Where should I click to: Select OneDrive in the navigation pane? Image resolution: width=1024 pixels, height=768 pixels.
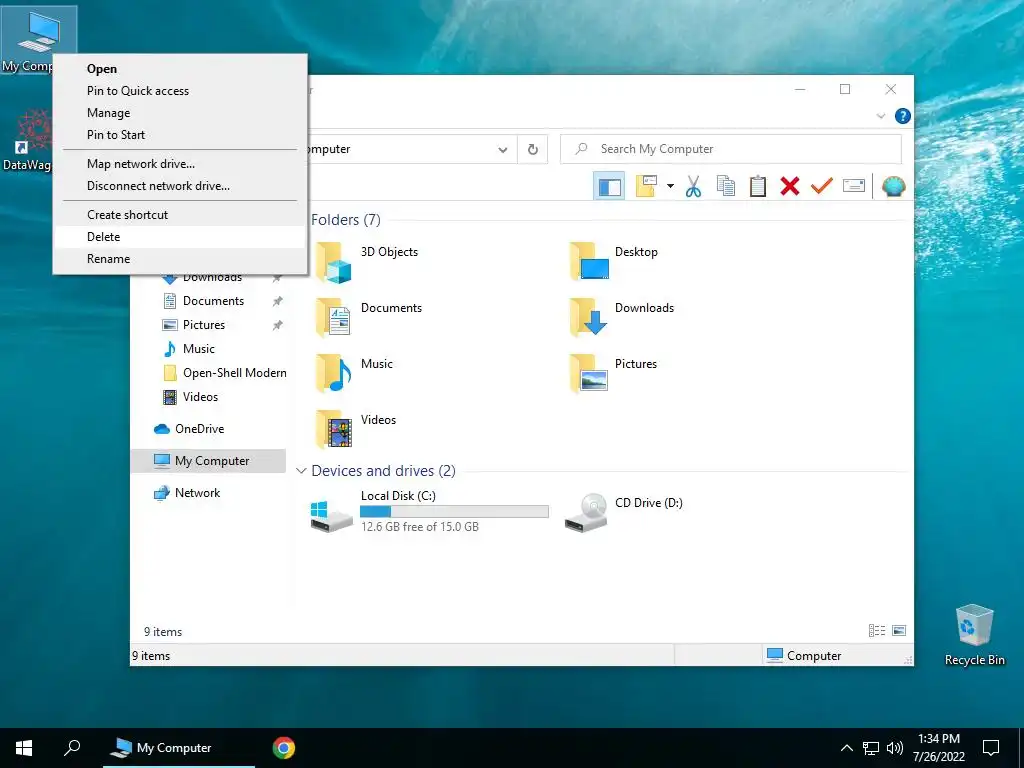(199, 429)
